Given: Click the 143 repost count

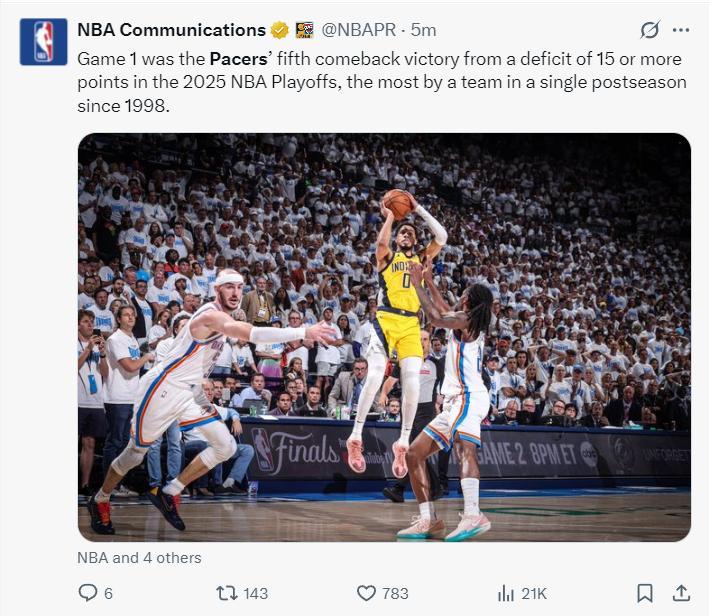Looking at the screenshot, I should pos(256,593).
